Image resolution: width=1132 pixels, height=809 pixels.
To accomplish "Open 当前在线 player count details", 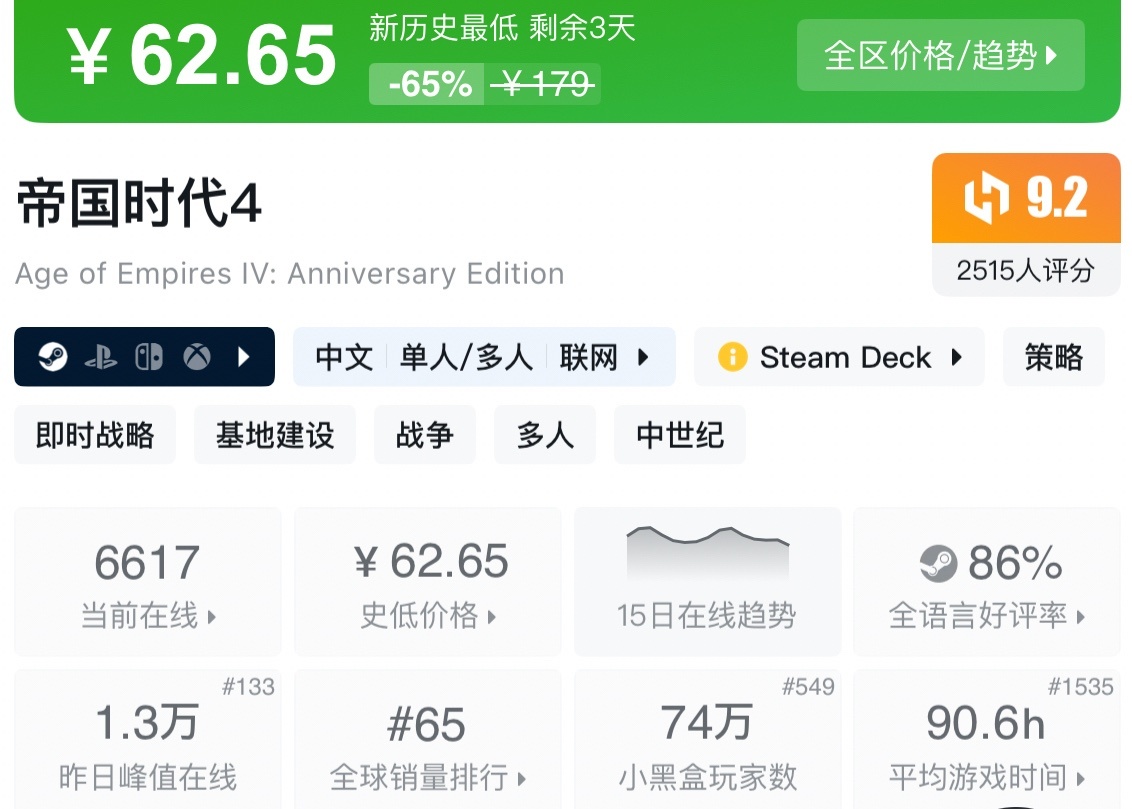I will 148,582.
